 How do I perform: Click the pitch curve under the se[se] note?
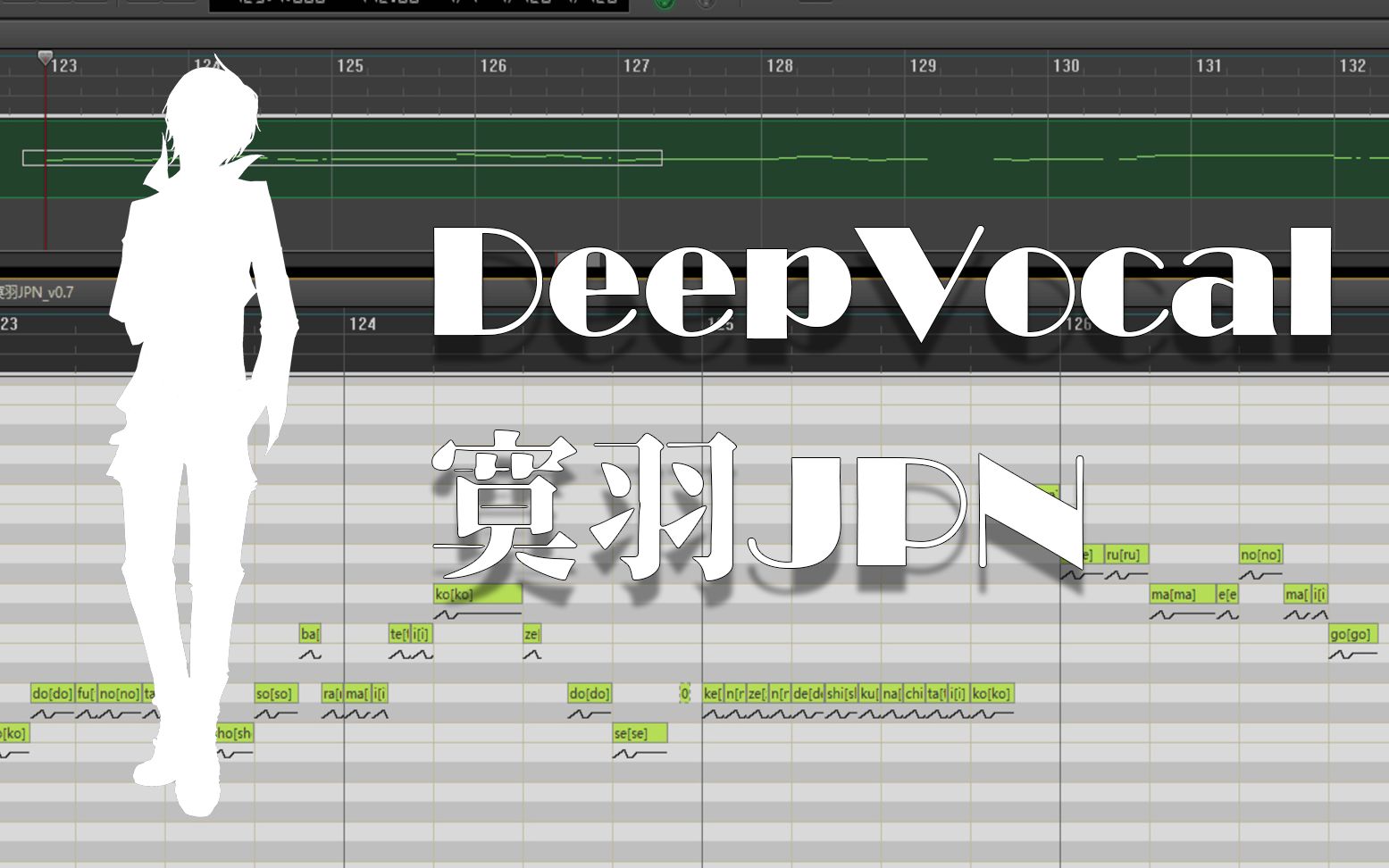638,755
